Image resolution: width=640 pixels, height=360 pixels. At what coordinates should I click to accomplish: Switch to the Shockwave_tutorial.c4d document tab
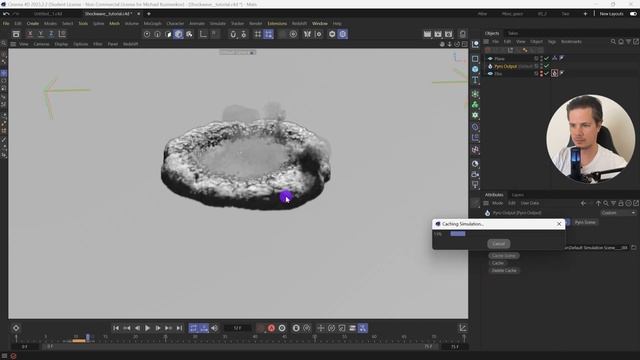108,14
